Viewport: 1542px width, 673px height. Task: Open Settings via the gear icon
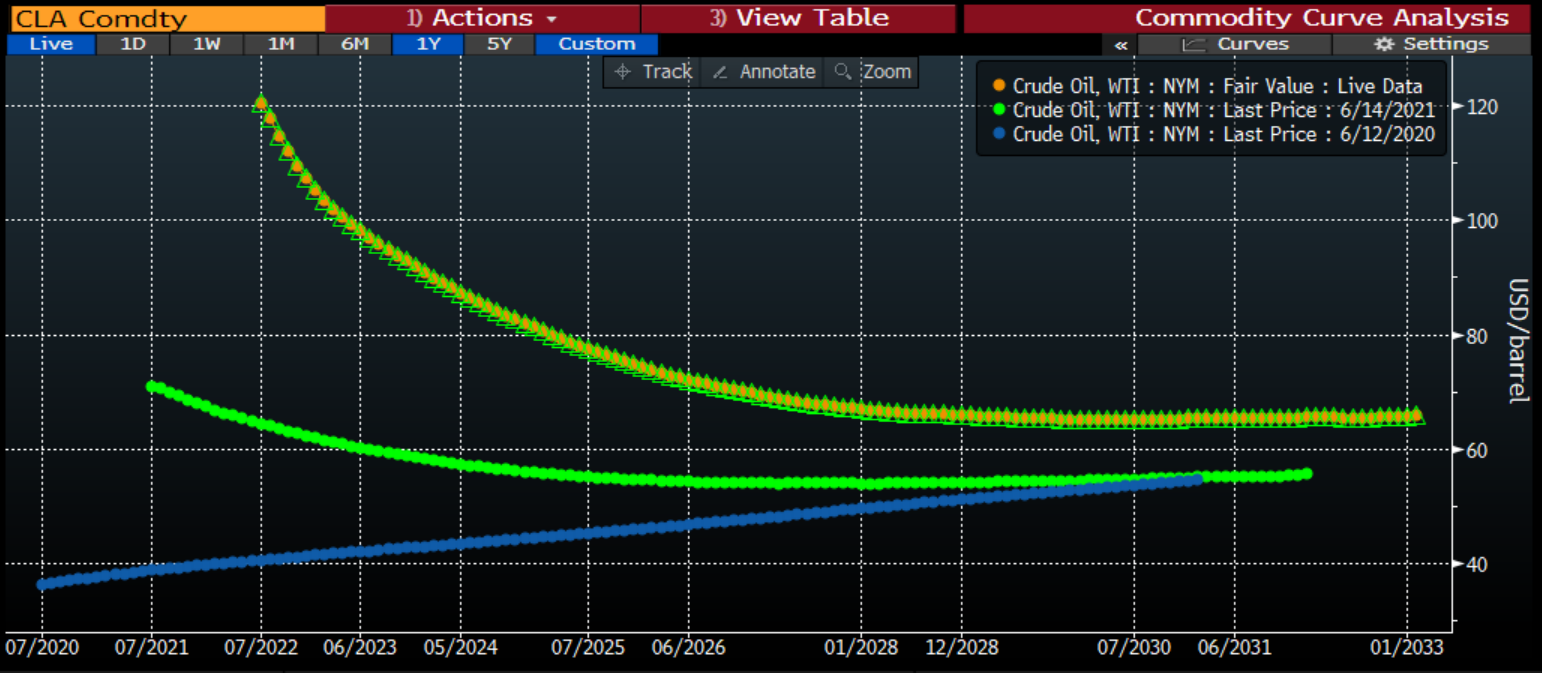tap(1384, 44)
